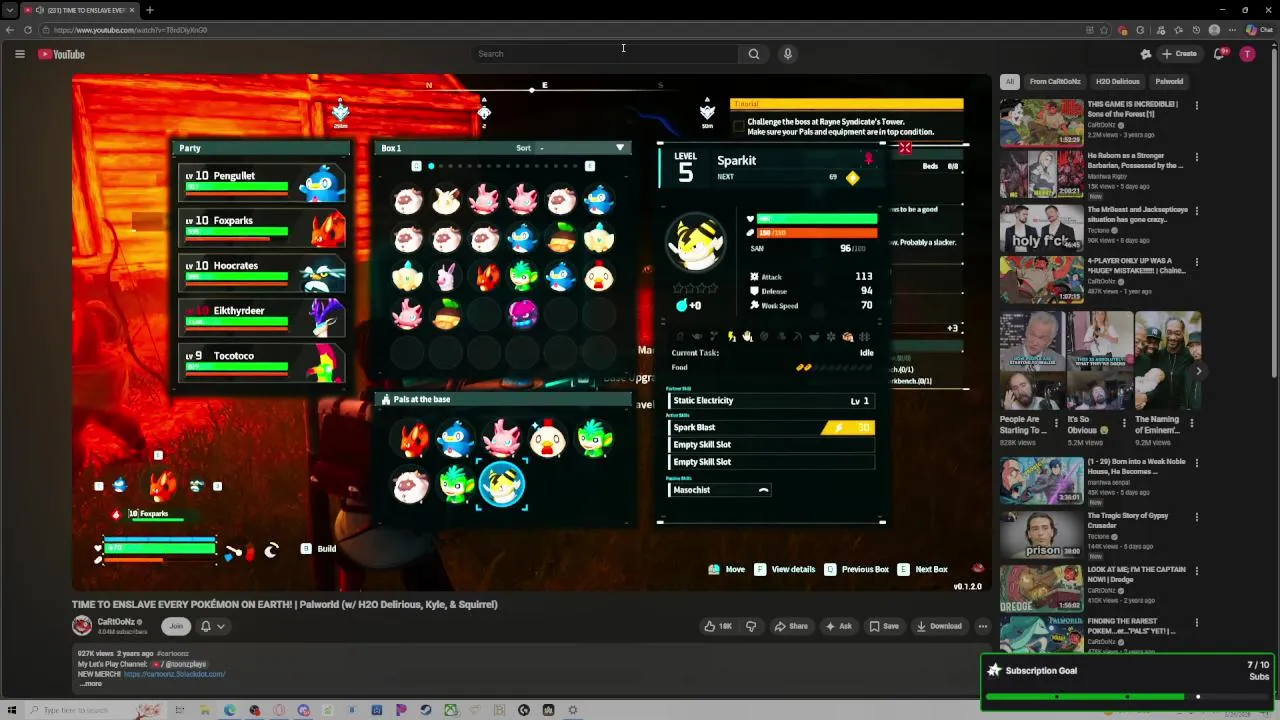Click the Create button
Viewport: 1280px width, 720px height.
point(1179,54)
